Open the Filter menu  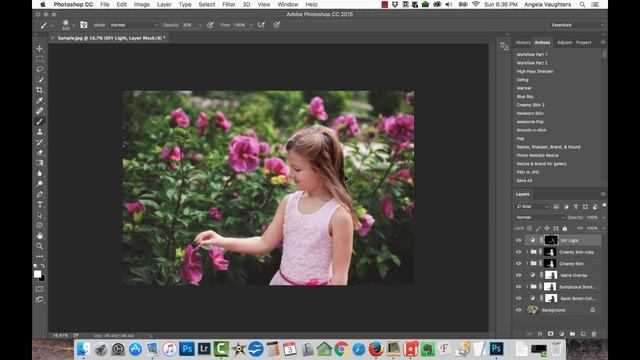(229, 4)
